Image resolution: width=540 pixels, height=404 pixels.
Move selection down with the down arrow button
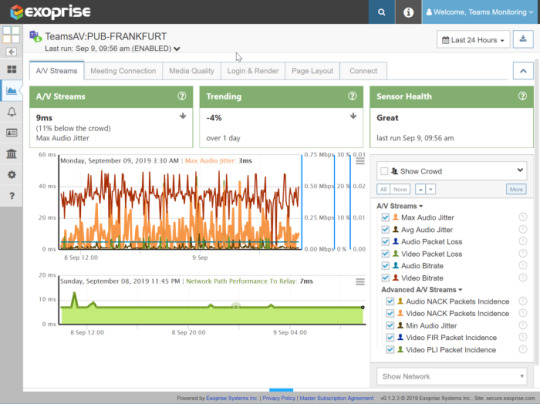pyautogui.click(x=430, y=189)
